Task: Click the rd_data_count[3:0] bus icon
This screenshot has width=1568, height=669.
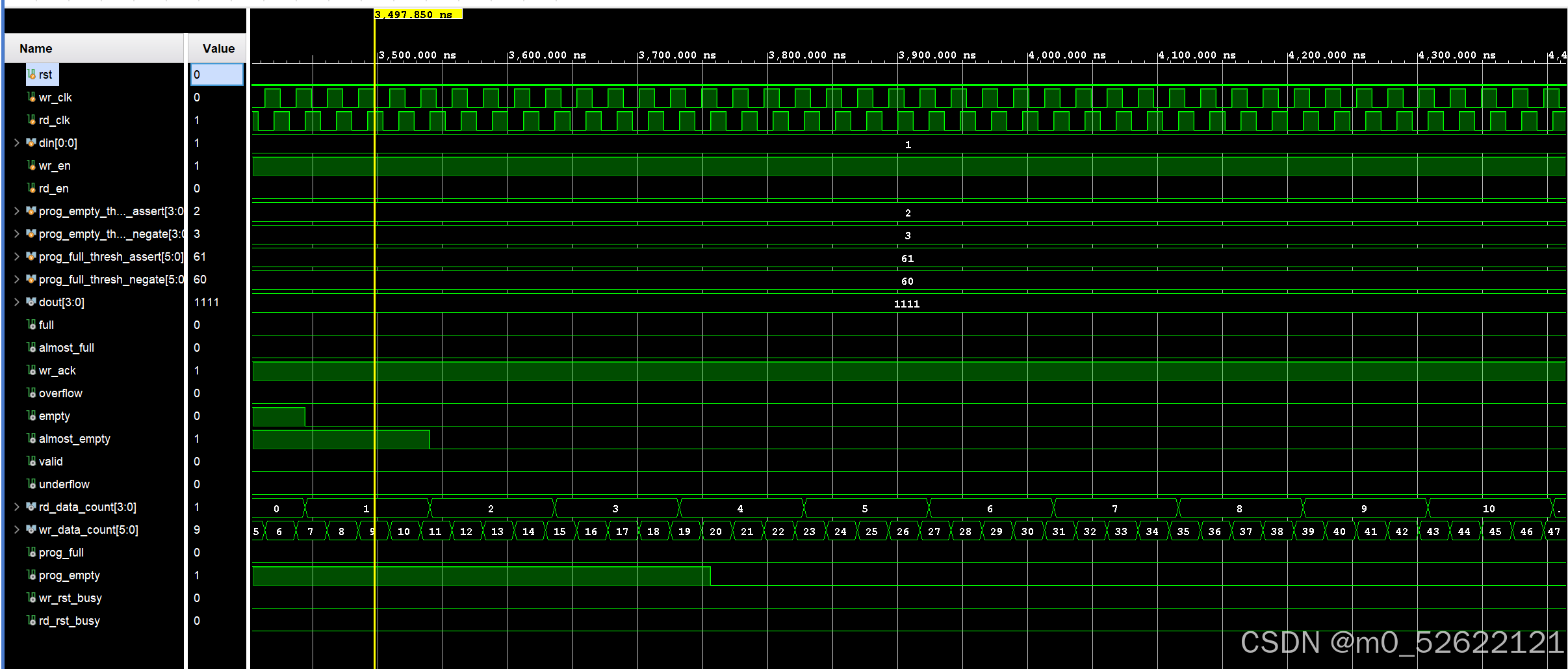Action: (x=31, y=506)
